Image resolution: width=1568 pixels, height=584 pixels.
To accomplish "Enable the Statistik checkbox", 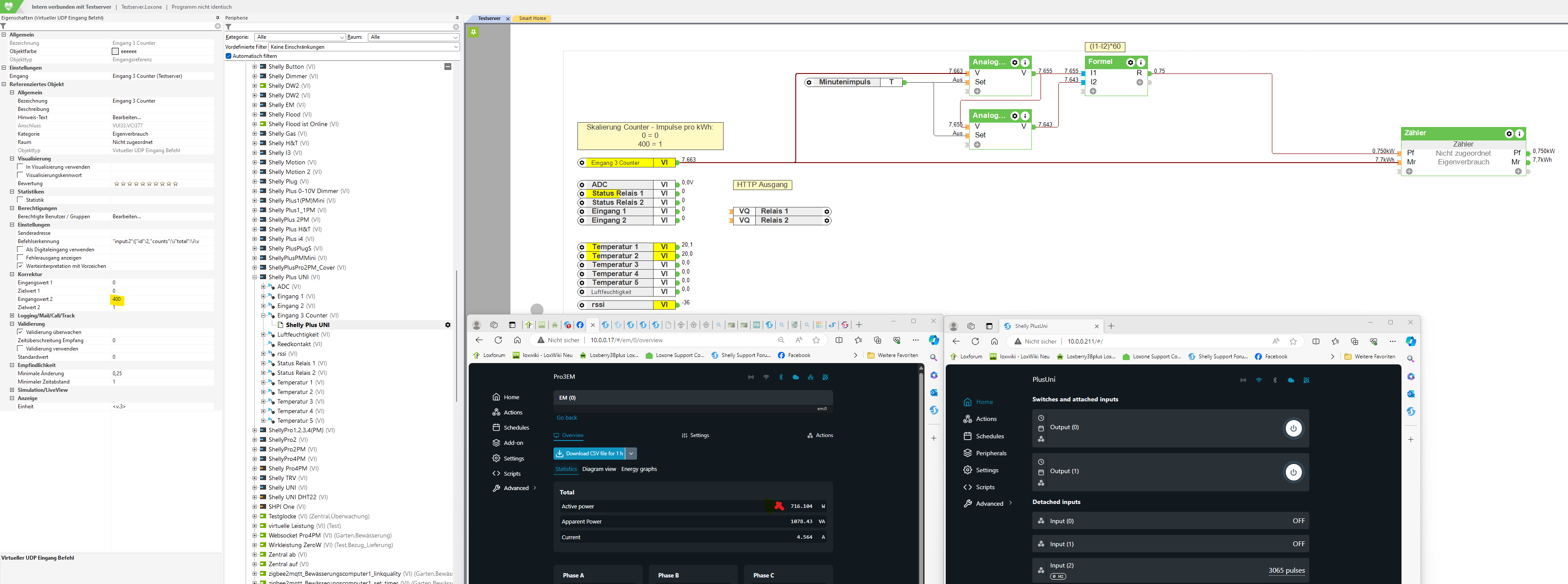I will [21, 200].
